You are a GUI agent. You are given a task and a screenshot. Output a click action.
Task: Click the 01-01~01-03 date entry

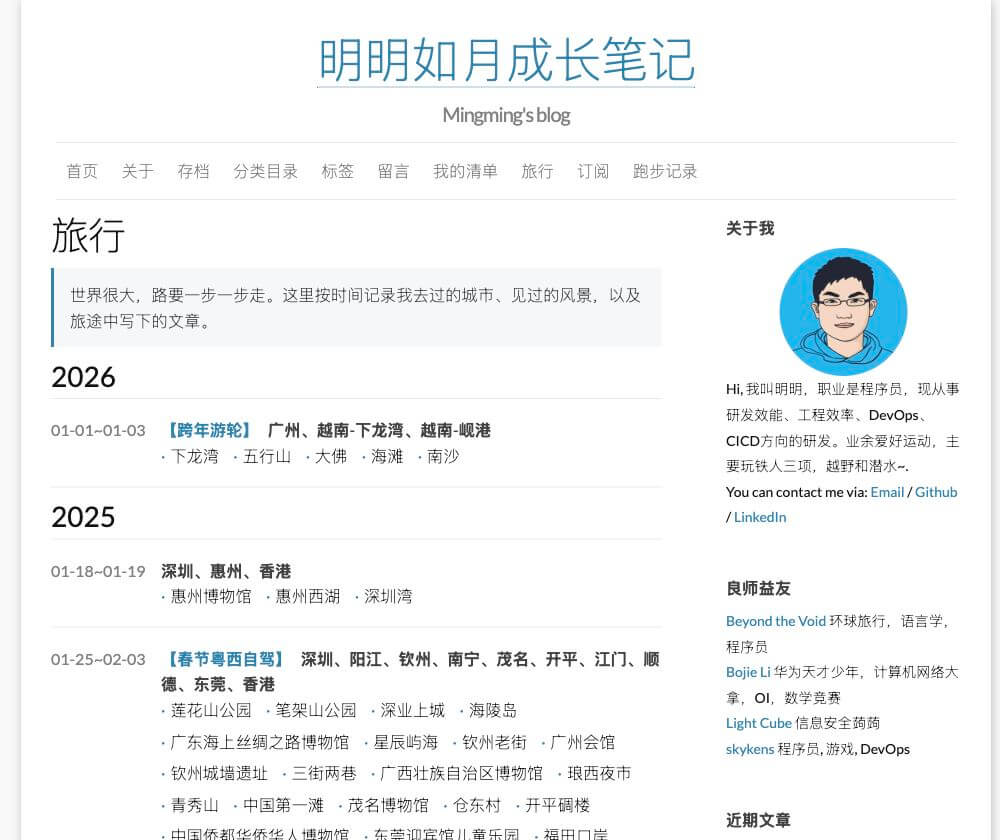point(98,431)
